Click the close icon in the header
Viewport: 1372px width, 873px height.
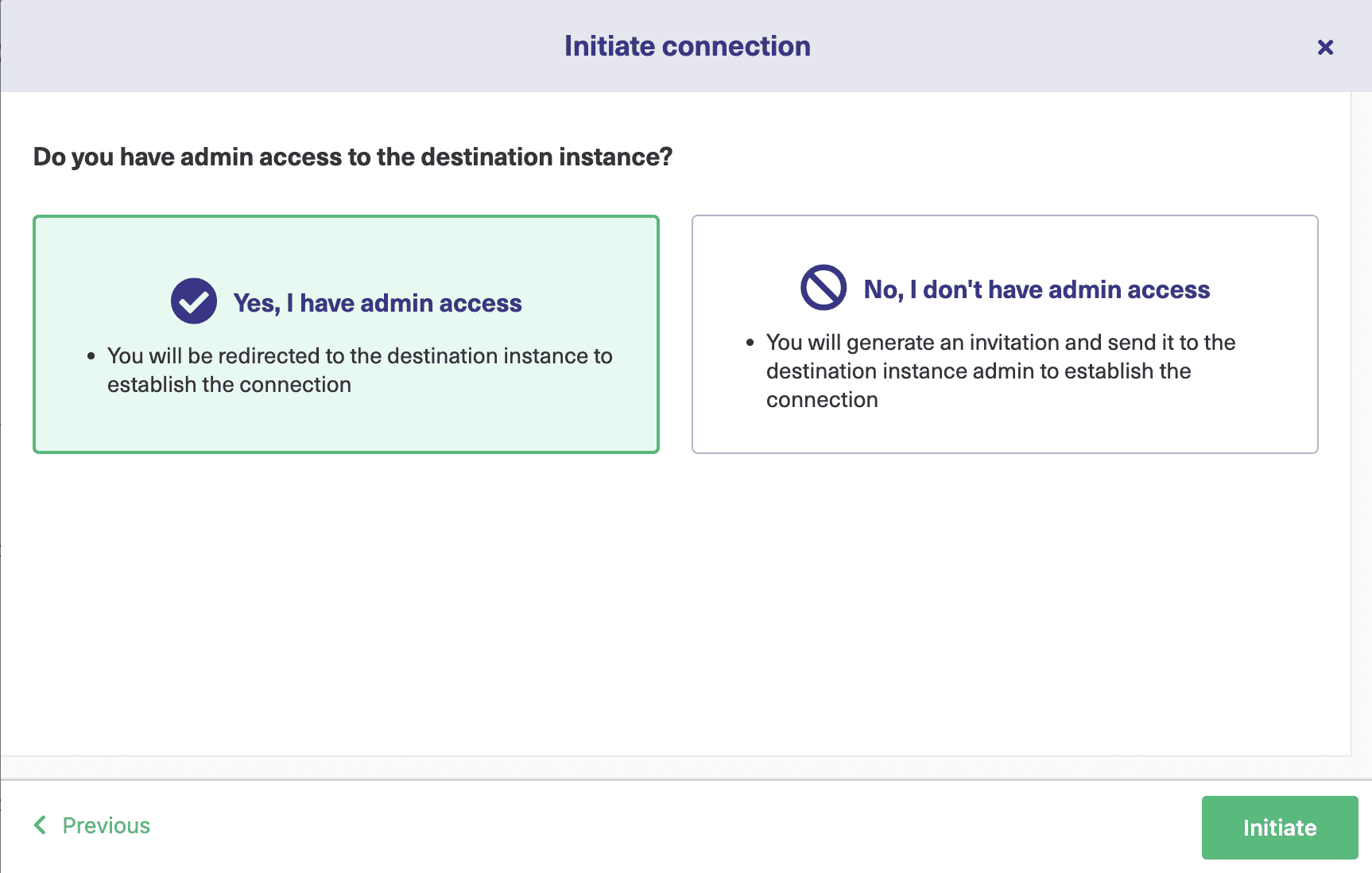pyautogui.click(x=1325, y=47)
